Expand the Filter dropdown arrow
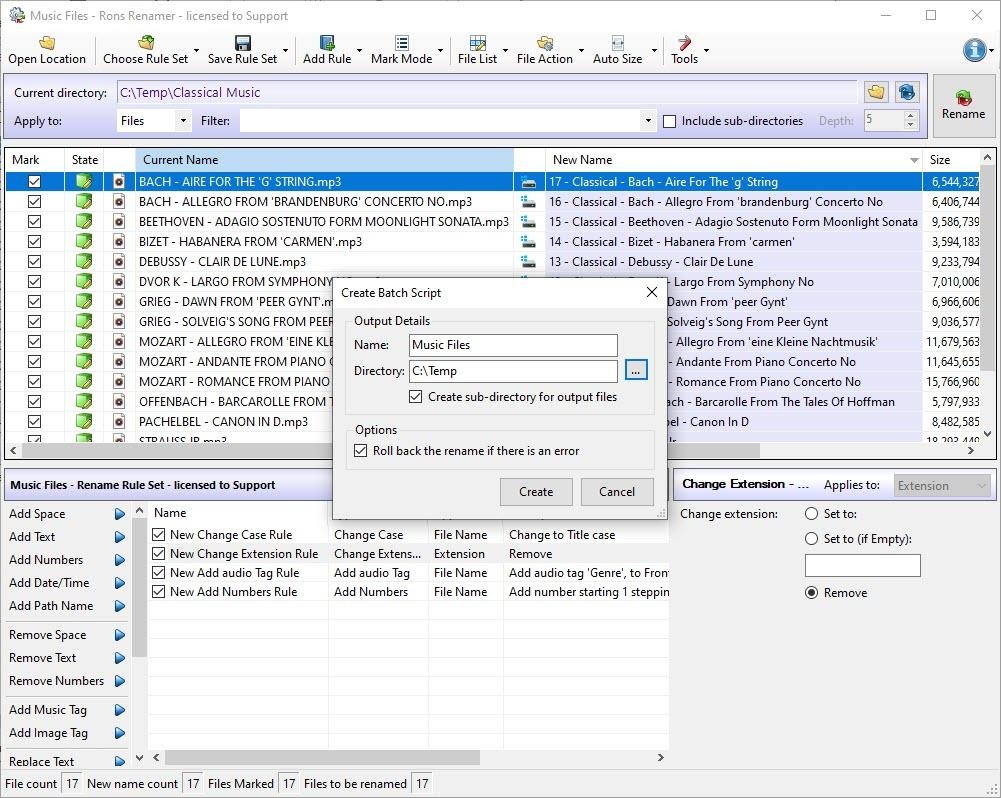The image size is (1001, 798). [x=648, y=121]
